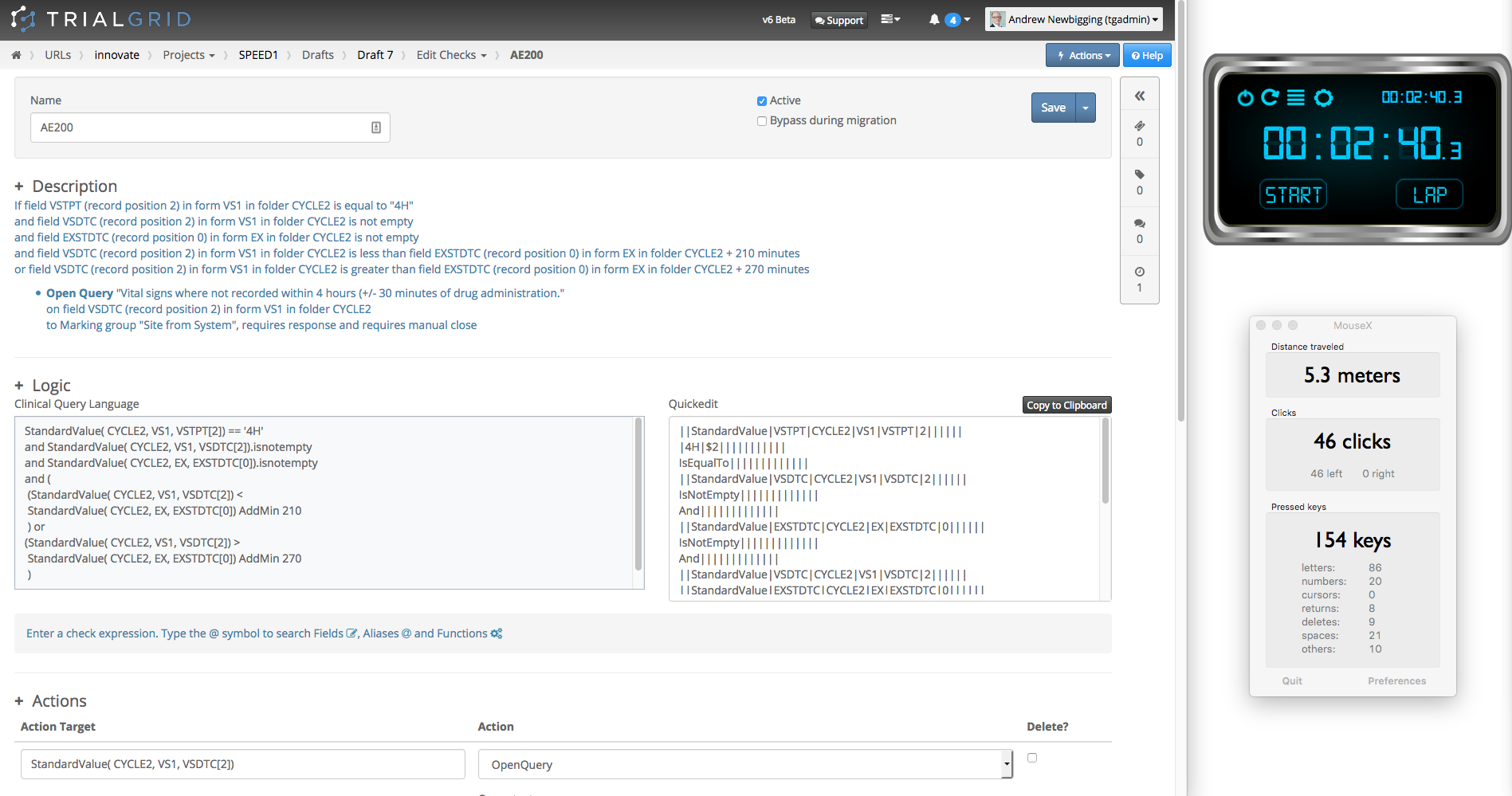Viewport: 1512px width, 796px height.
Task: Open the comments icon in sidebar
Action: 1139,223
